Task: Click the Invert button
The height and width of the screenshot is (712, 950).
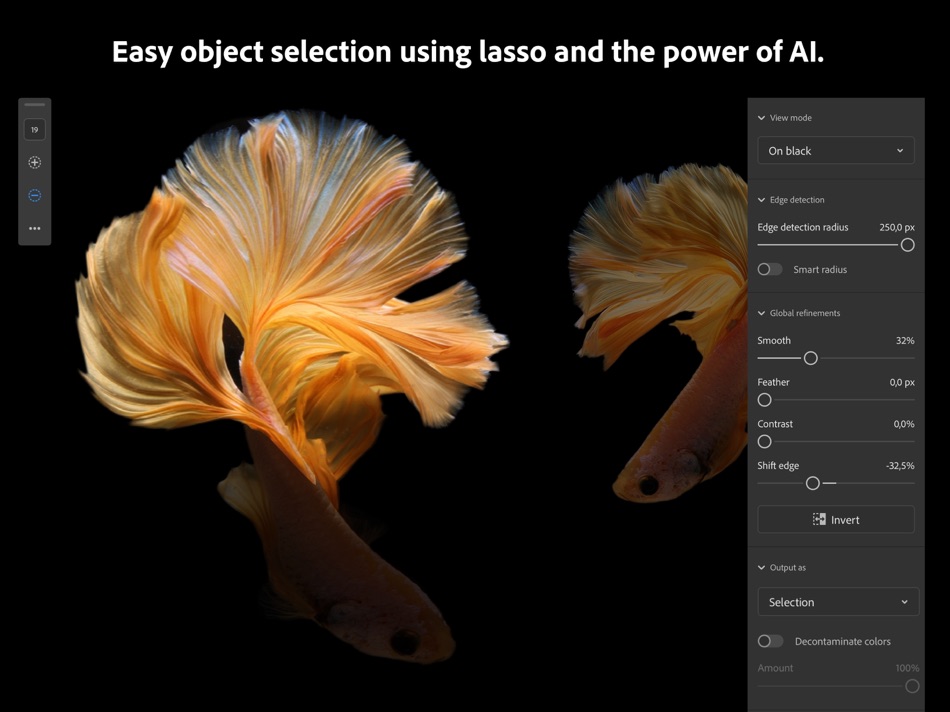Action: point(835,519)
